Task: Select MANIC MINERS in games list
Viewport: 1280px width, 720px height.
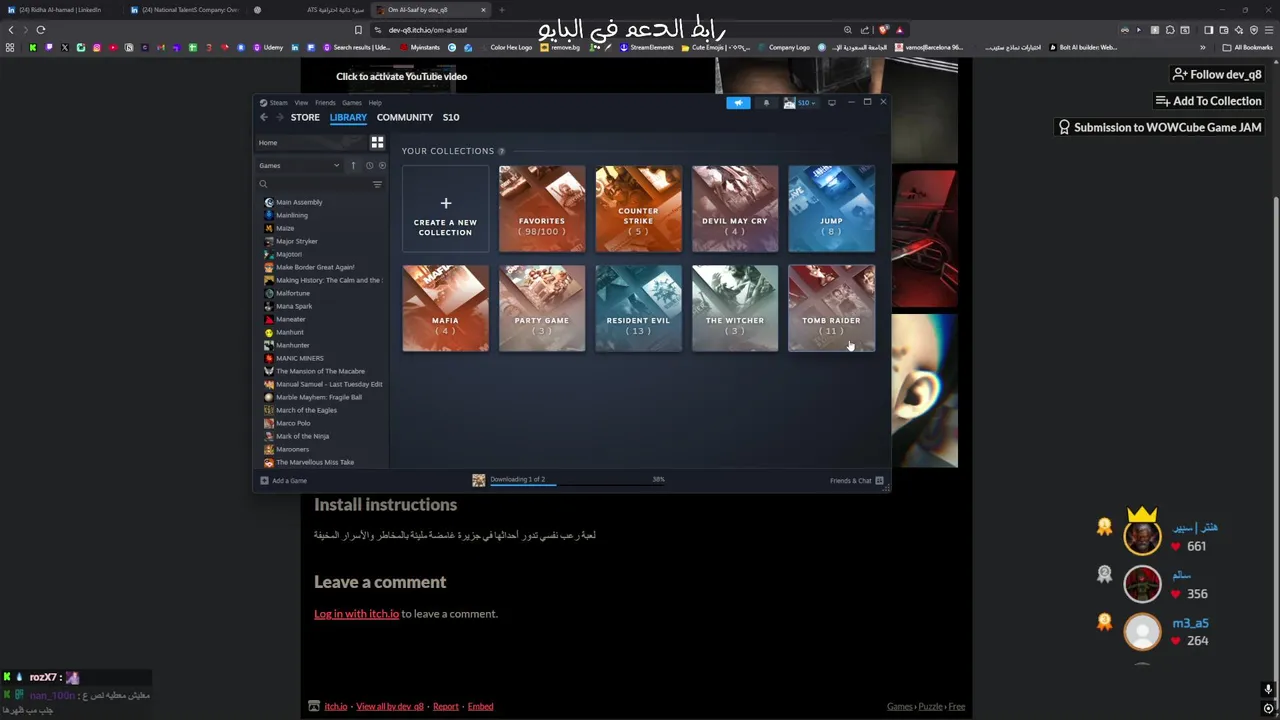Action: click(299, 358)
